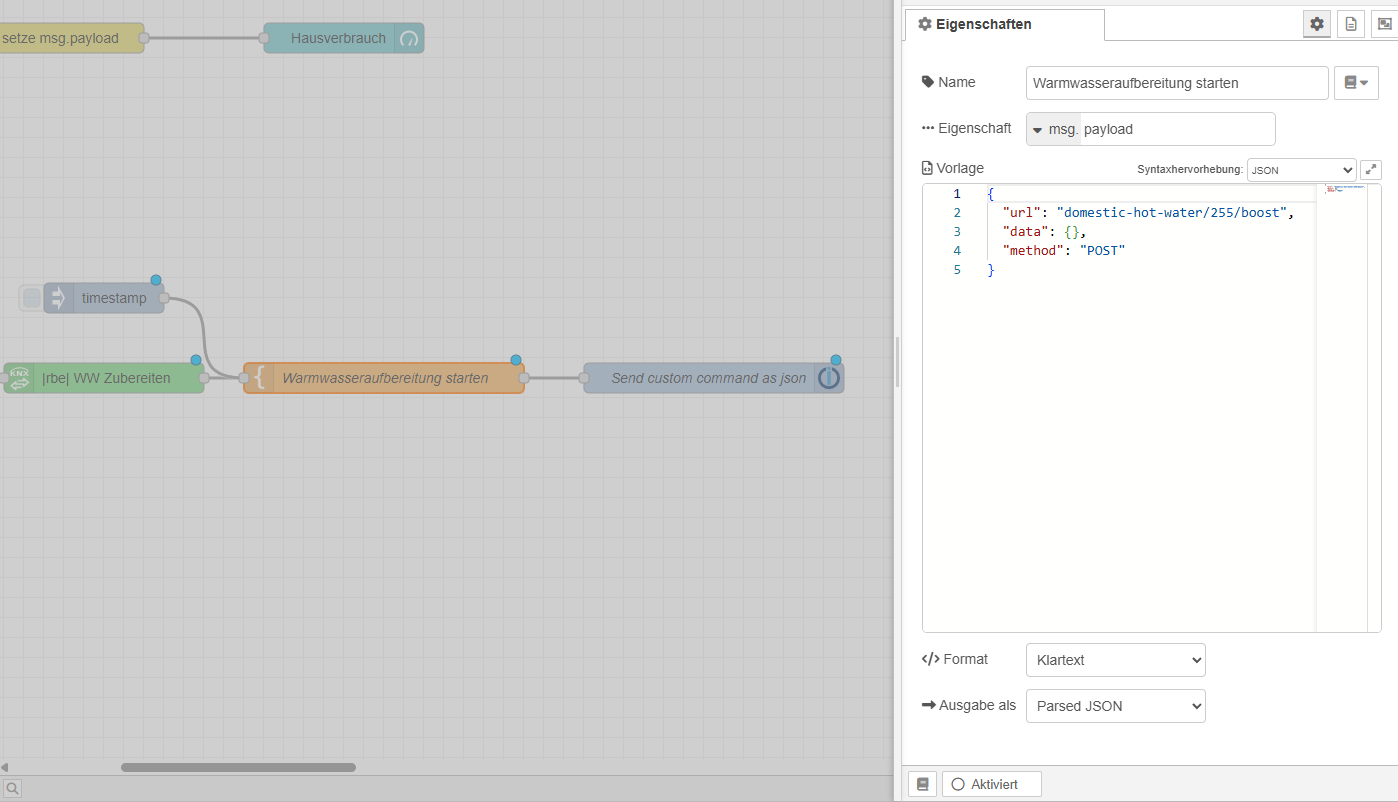Click arrow icon on timestamp inject node
Viewport: 1398px width, 802px height.
[58, 298]
